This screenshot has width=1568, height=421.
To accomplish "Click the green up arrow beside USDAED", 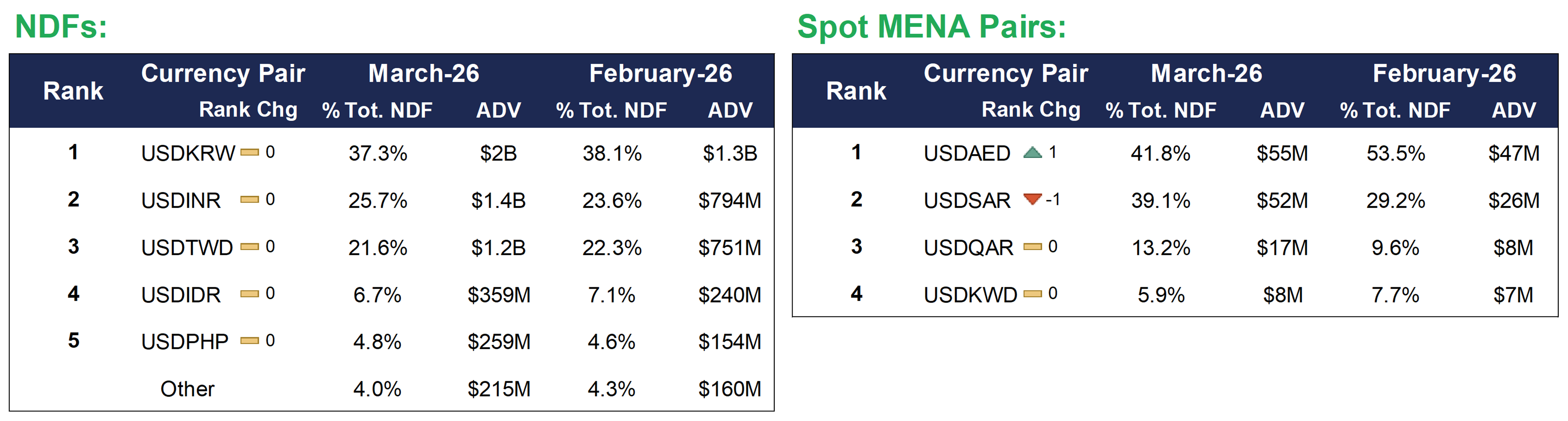I will 1032,153.
